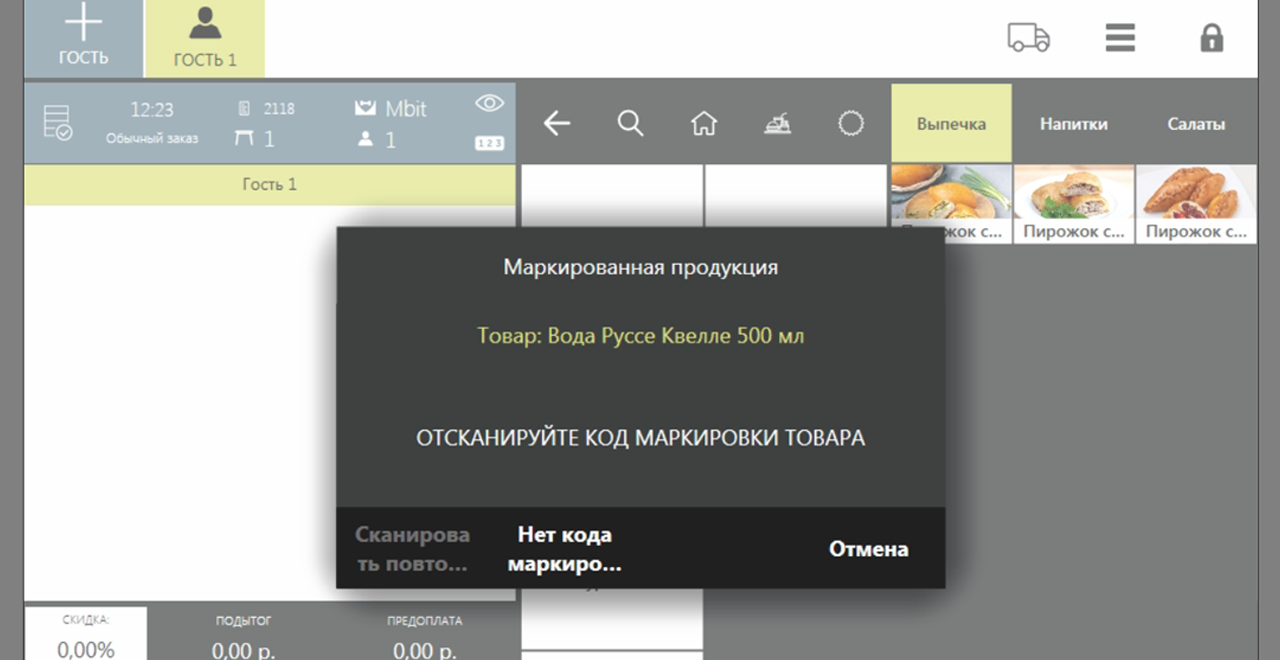Screen dimensions: 1280x660
Task: Toggle the 123 numeric keypad mode
Action: point(488,143)
